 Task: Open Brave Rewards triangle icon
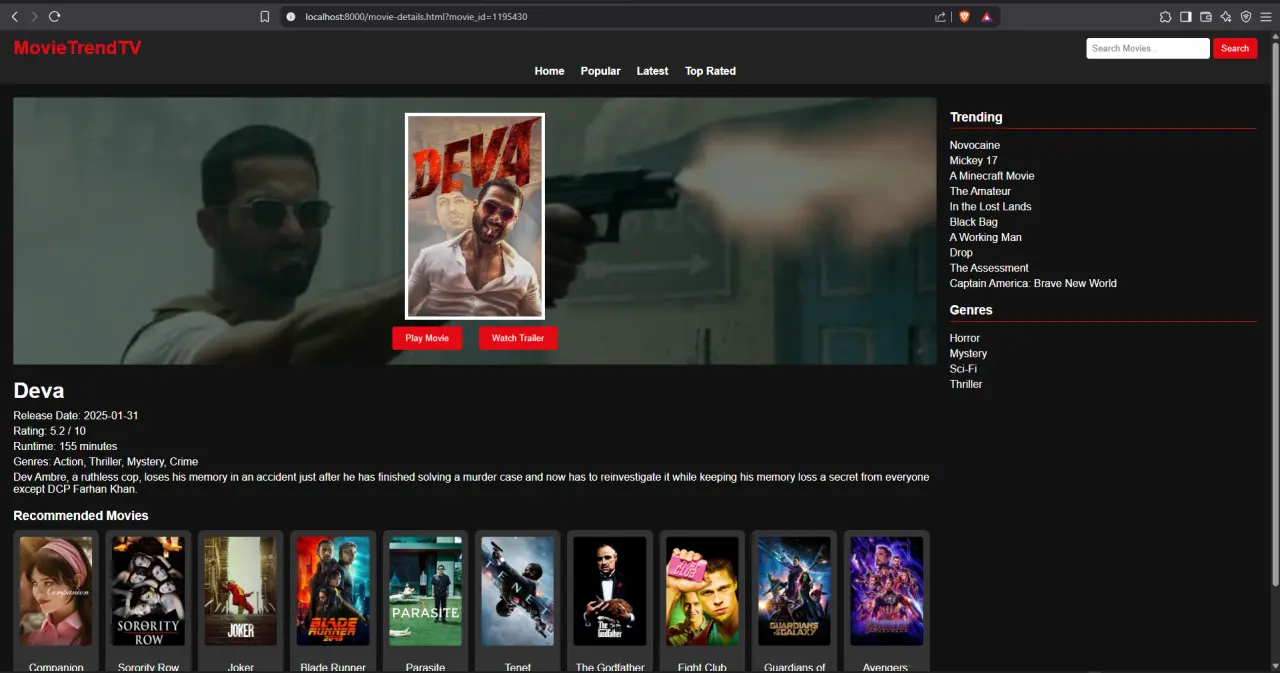pos(986,17)
